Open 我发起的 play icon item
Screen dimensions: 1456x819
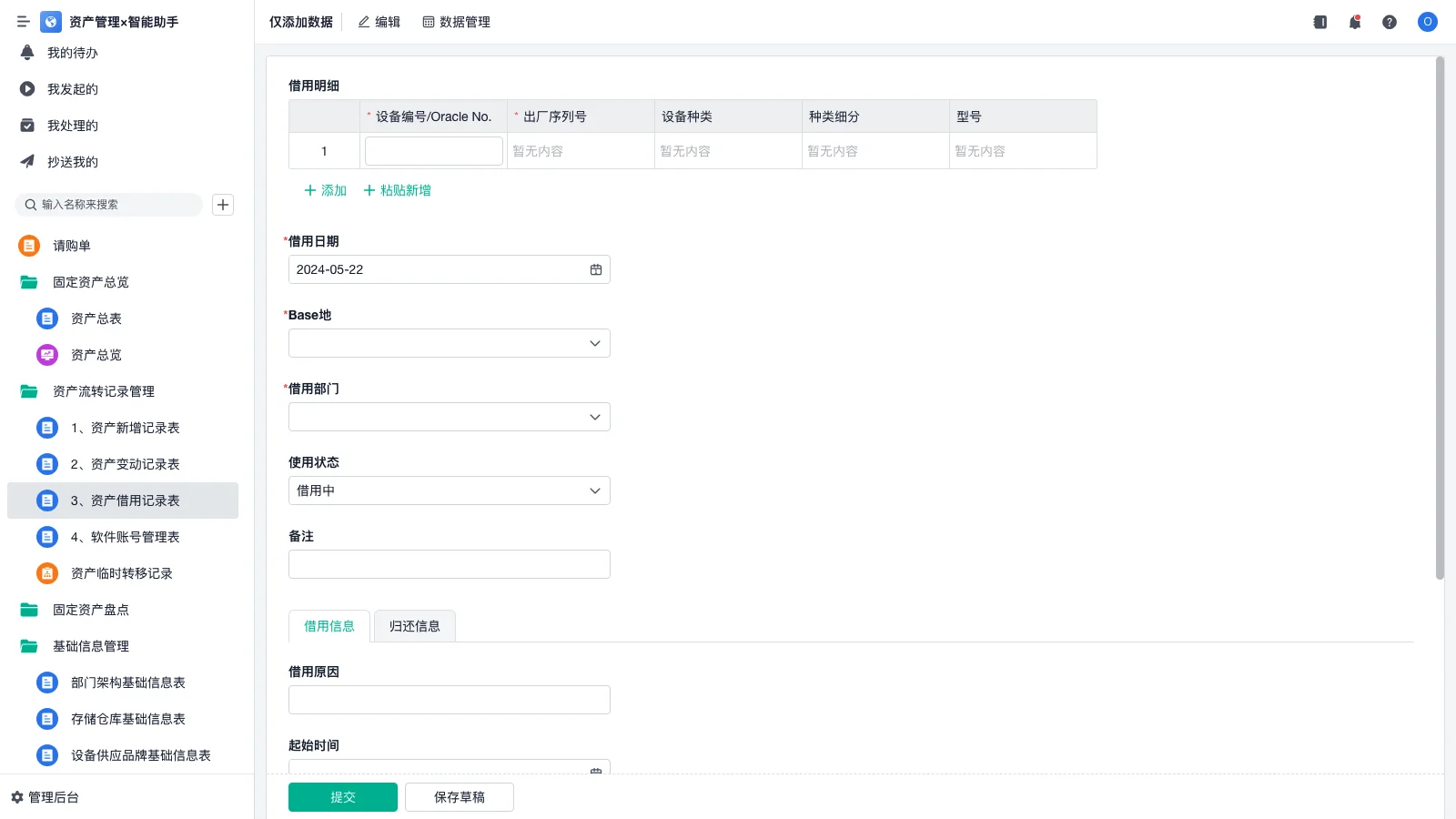[x=27, y=89]
